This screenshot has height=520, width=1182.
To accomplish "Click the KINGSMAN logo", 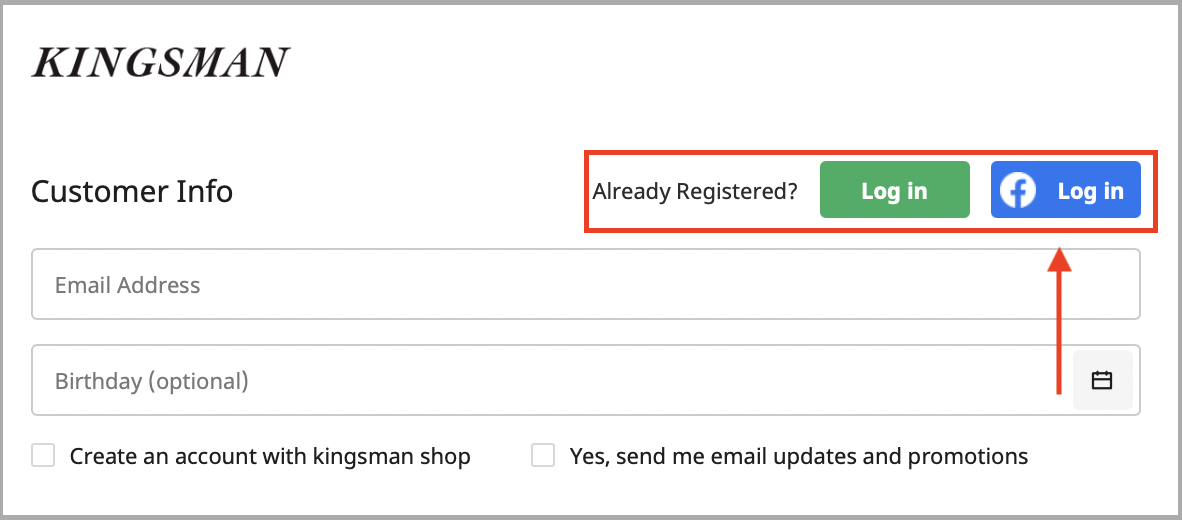I will [x=160, y=63].
